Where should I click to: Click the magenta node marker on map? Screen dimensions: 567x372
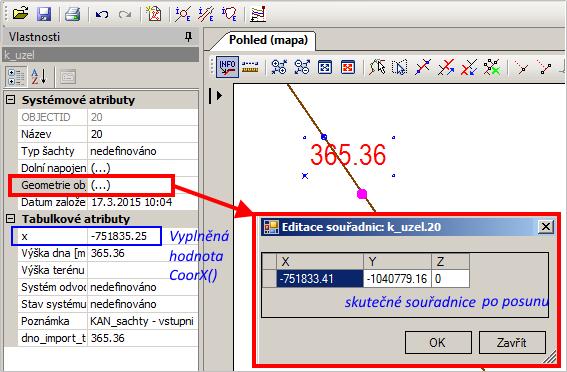pyautogui.click(x=362, y=194)
